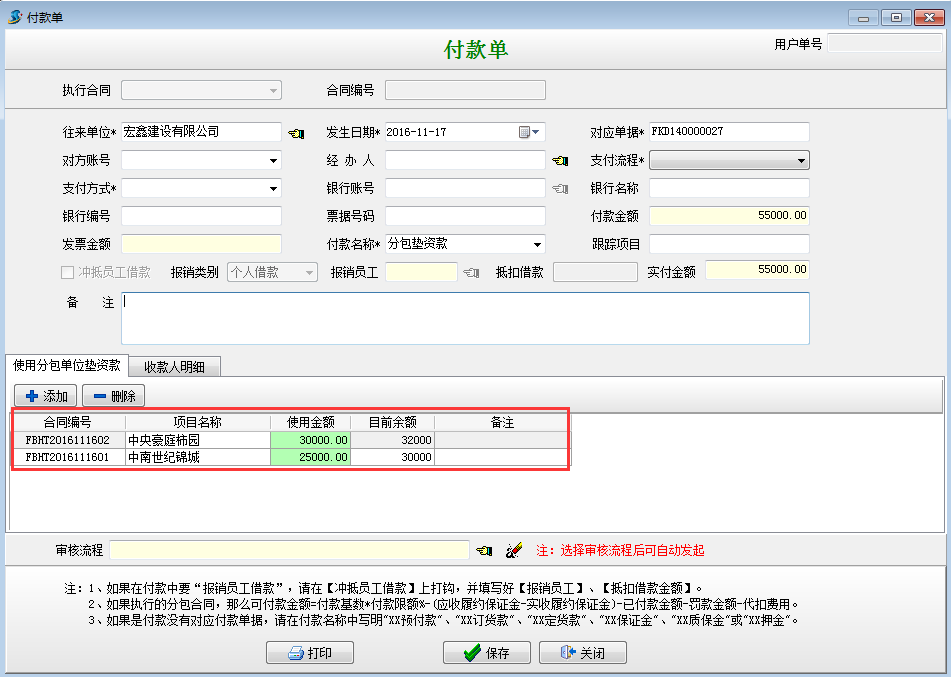951x677 pixels.
Task: Click the pen icon next to 审核流程
Action: tap(514, 550)
